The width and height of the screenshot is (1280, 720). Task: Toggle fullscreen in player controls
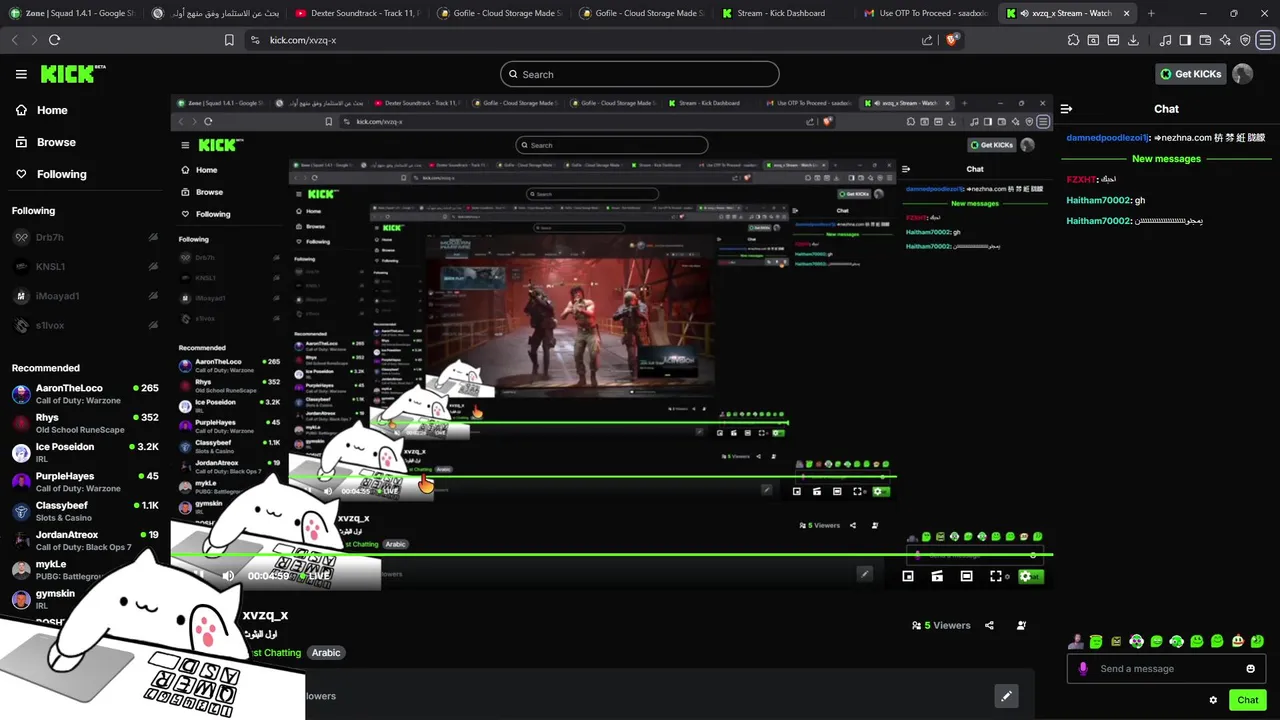(x=996, y=576)
